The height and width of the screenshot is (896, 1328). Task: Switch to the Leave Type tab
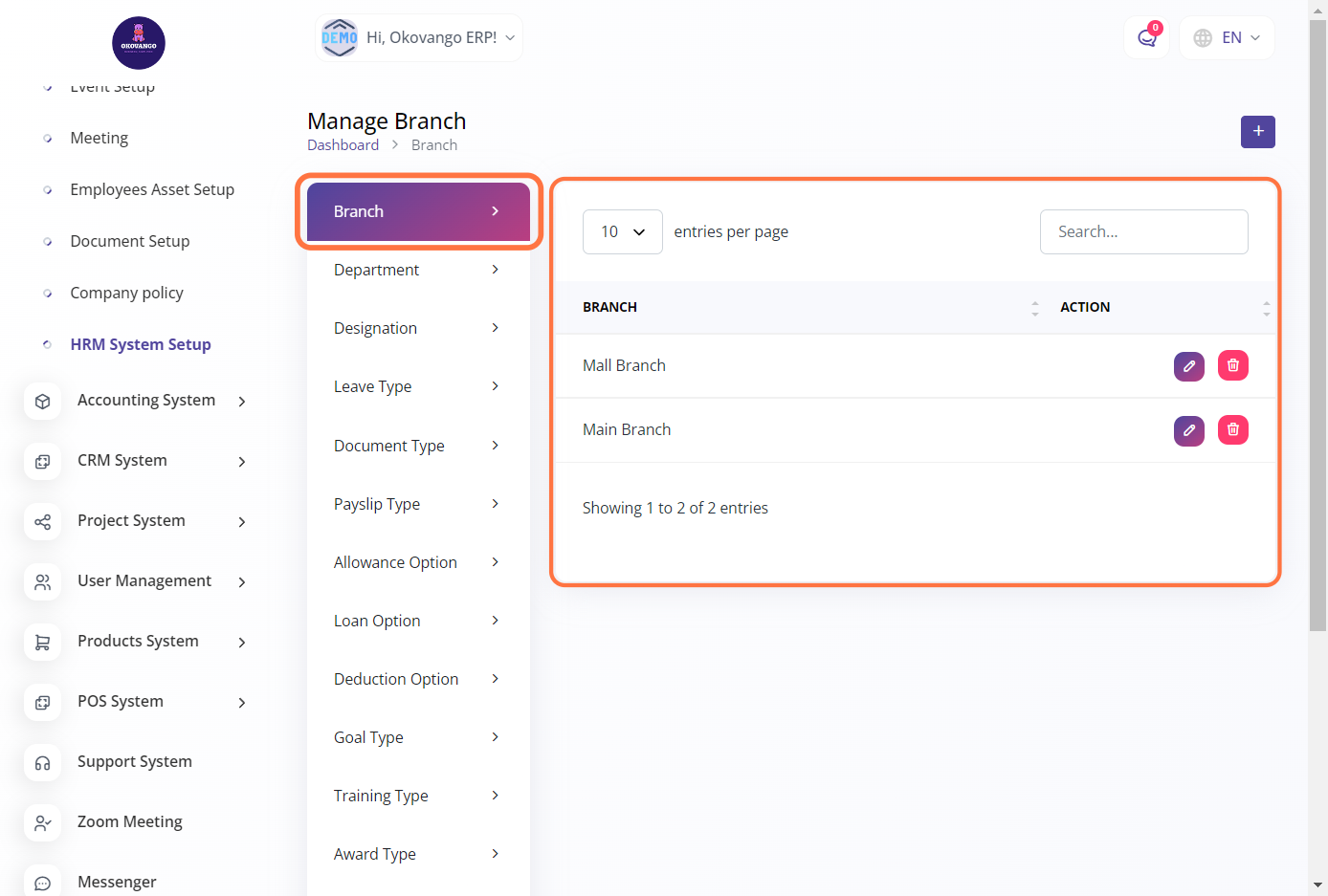(x=417, y=387)
